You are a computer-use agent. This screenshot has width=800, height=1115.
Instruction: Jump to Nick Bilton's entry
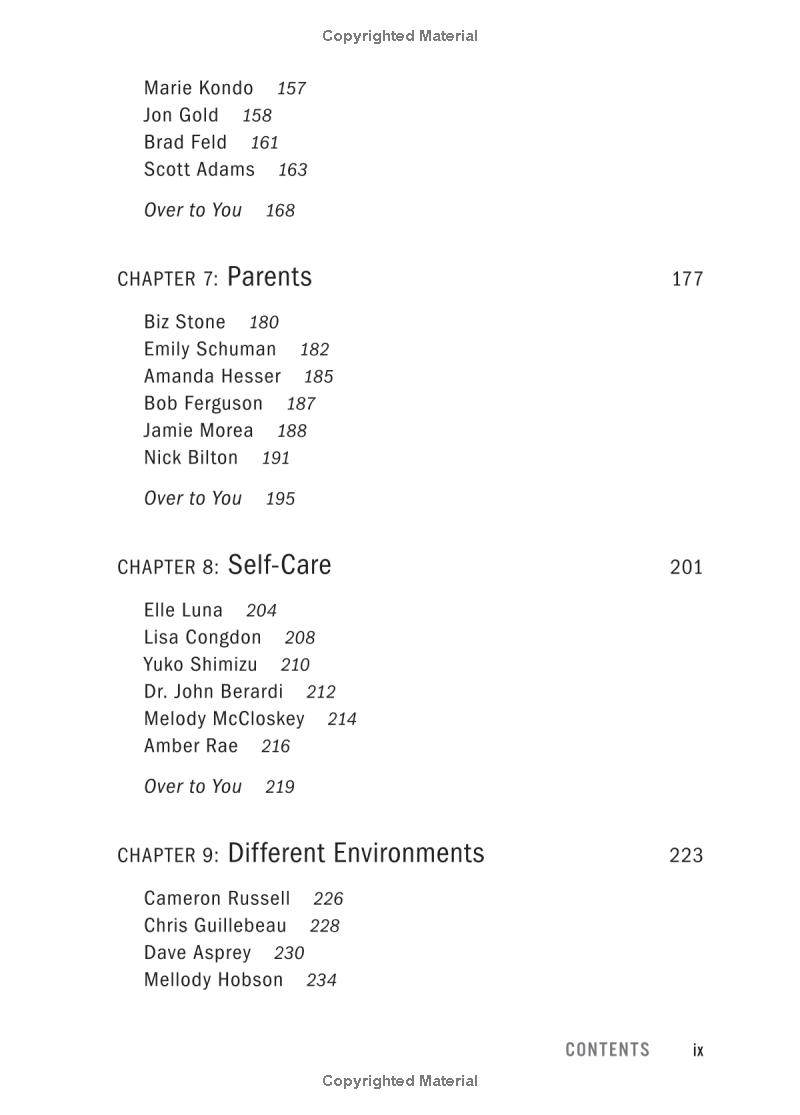[x=191, y=458]
